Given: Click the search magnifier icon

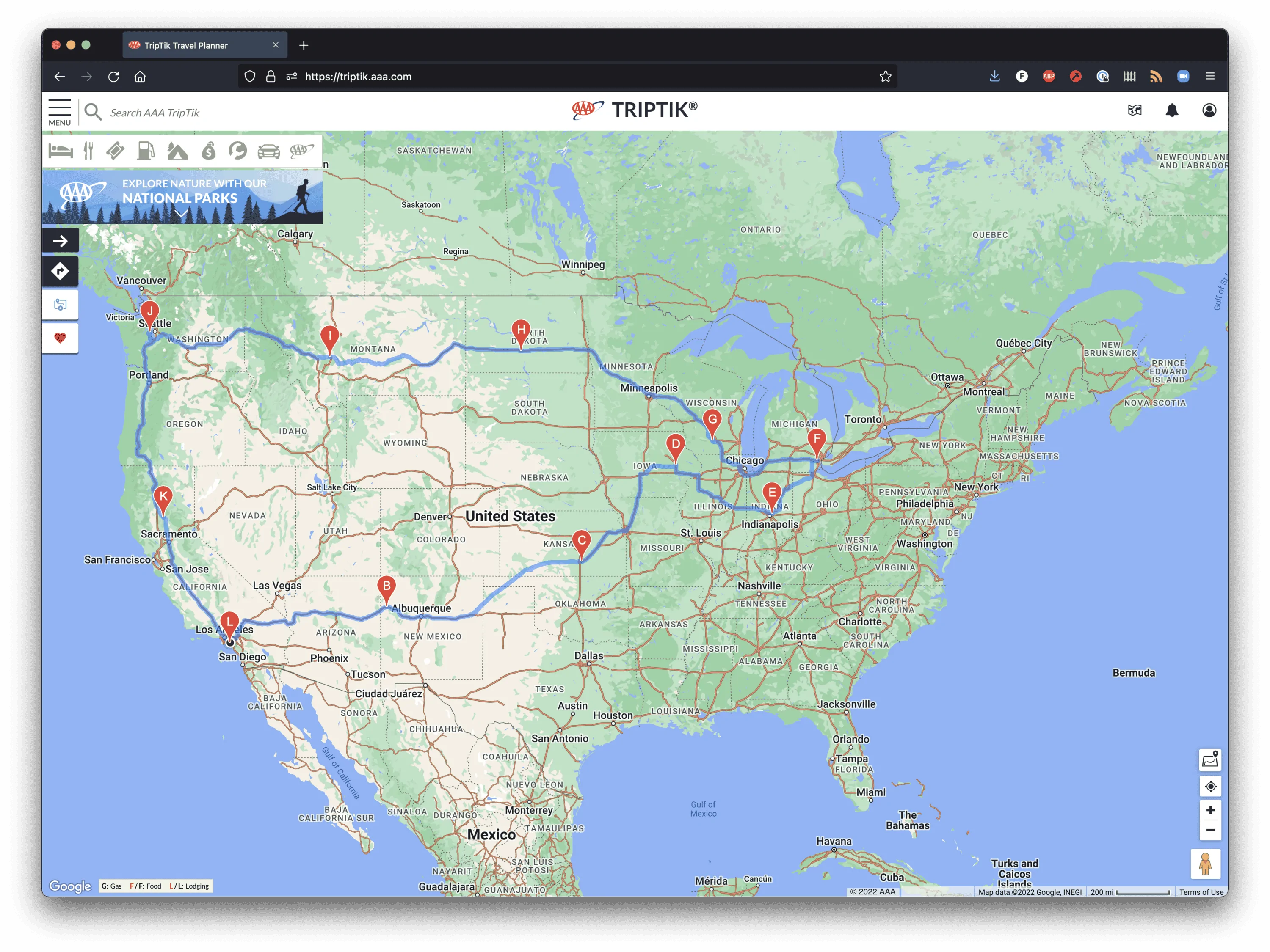Looking at the screenshot, I should coord(92,112).
